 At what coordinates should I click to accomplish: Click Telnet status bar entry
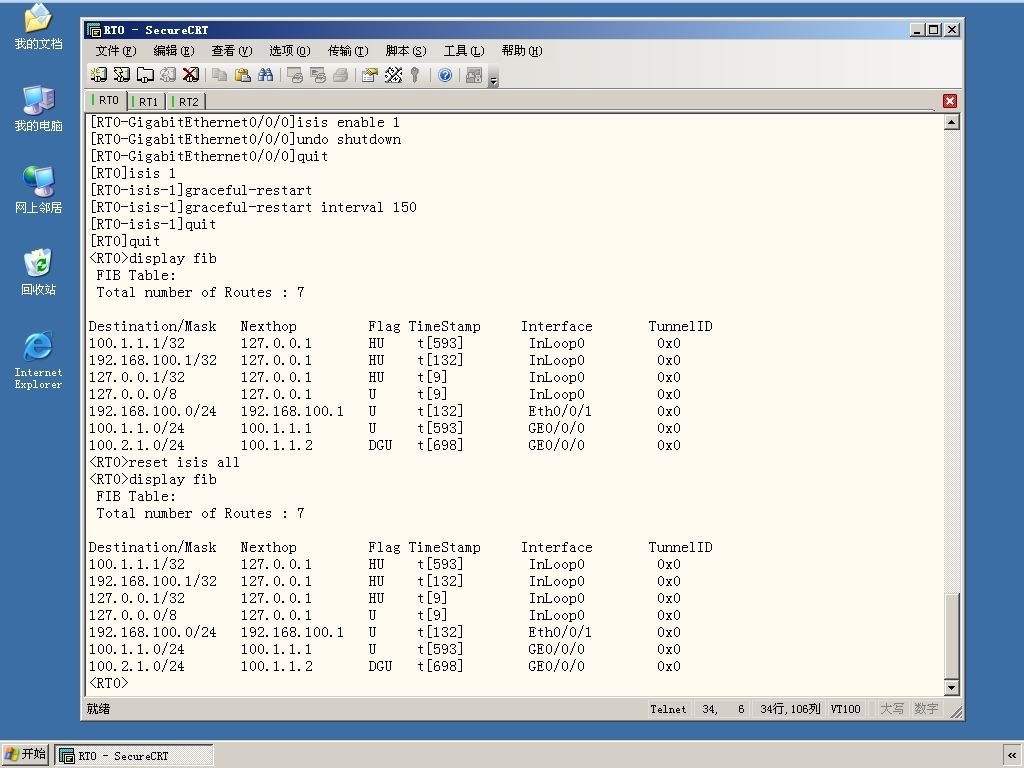tap(668, 709)
